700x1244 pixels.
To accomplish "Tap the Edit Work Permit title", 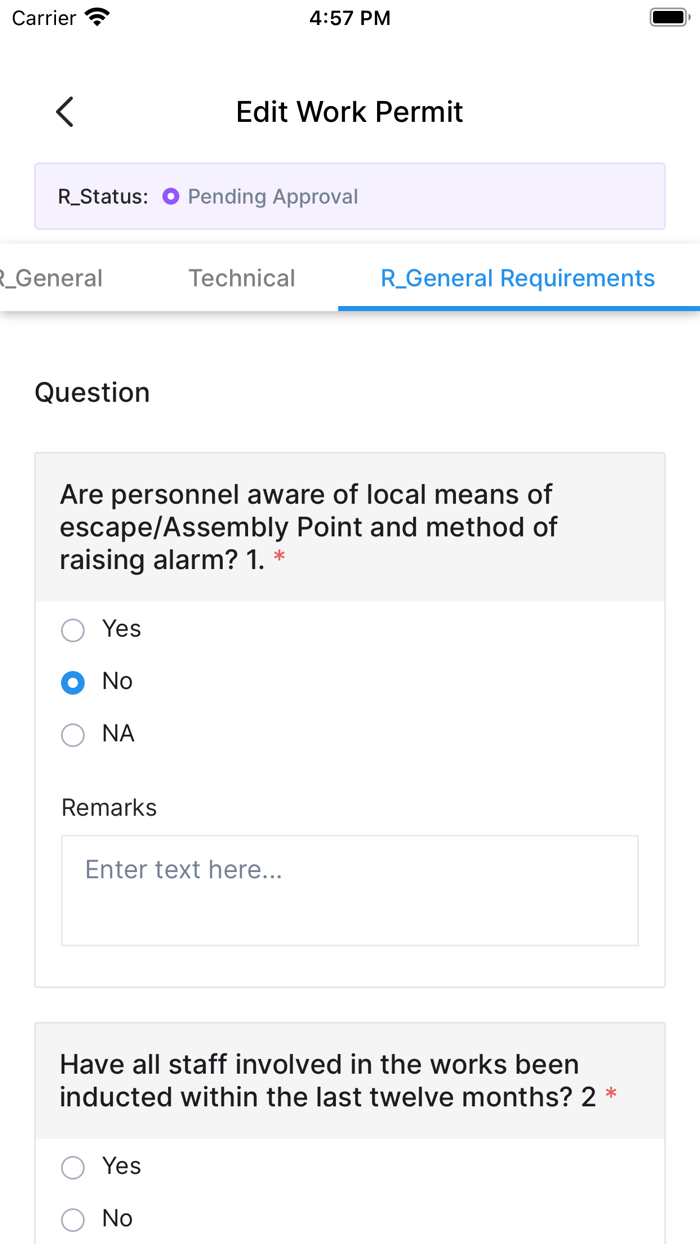I will click(349, 111).
